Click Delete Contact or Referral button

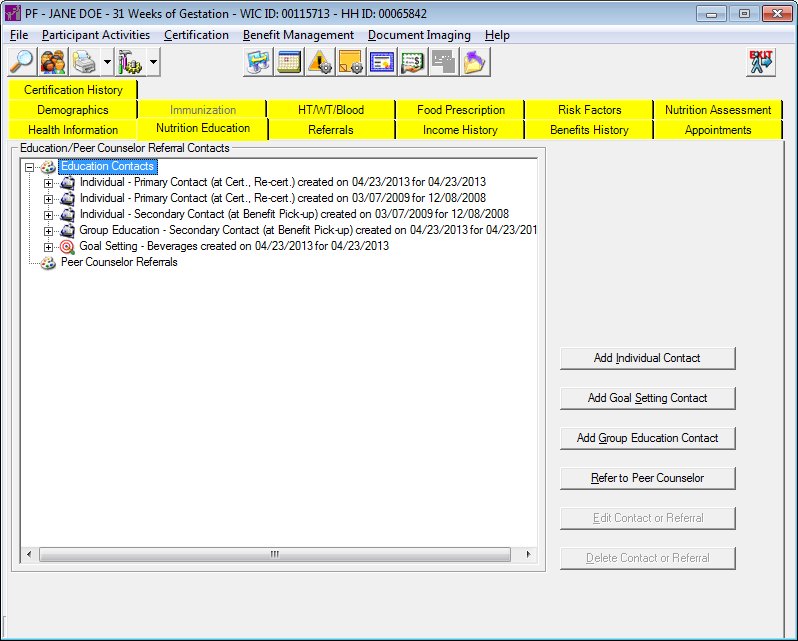click(x=647, y=558)
